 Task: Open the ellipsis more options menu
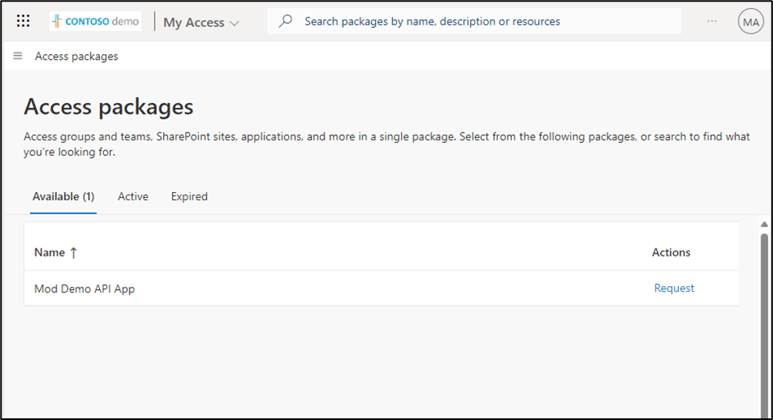coord(712,21)
